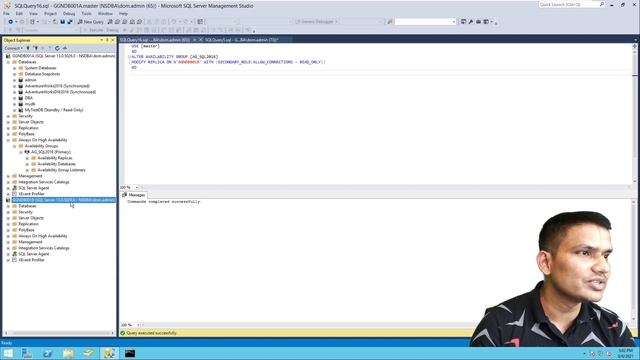Click the Save file disk icon
Viewport: 640px width, 360px height.
coord(62,22)
